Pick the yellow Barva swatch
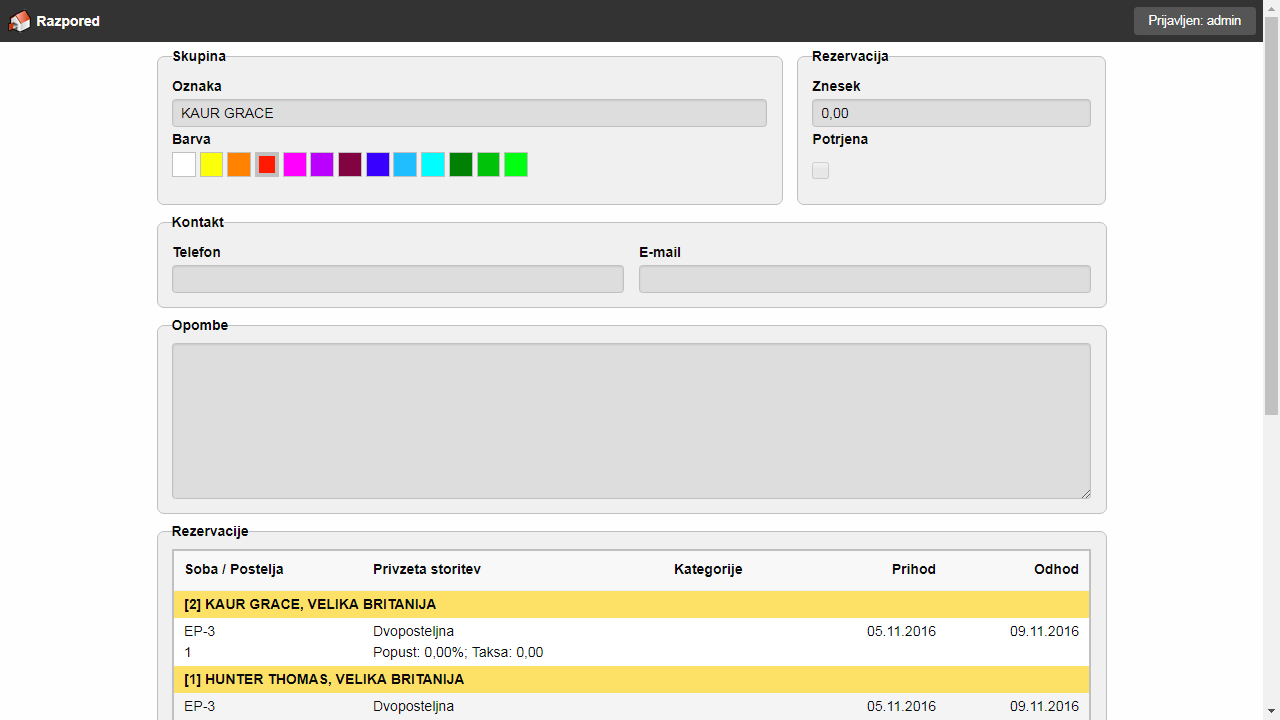The width and height of the screenshot is (1280, 720). coord(211,165)
